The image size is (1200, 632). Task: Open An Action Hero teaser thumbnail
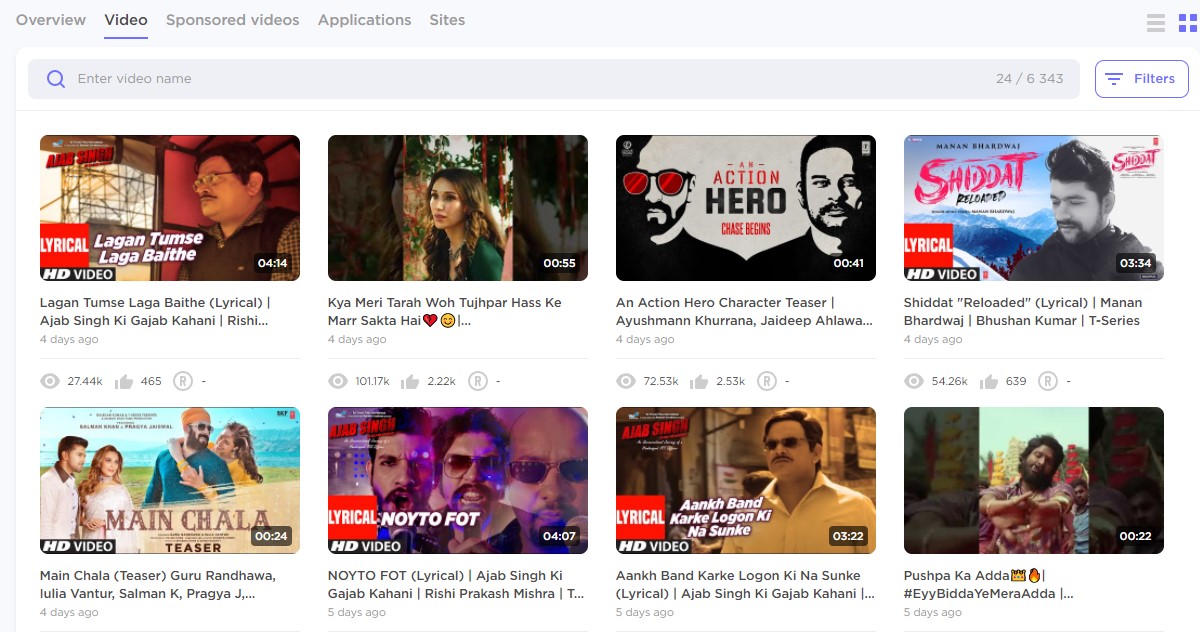[746, 208]
